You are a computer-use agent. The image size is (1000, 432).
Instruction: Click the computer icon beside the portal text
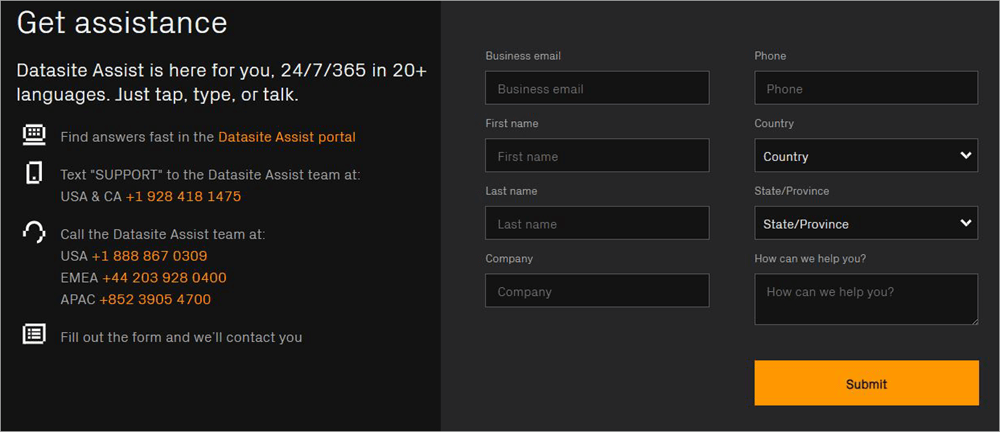[34, 134]
